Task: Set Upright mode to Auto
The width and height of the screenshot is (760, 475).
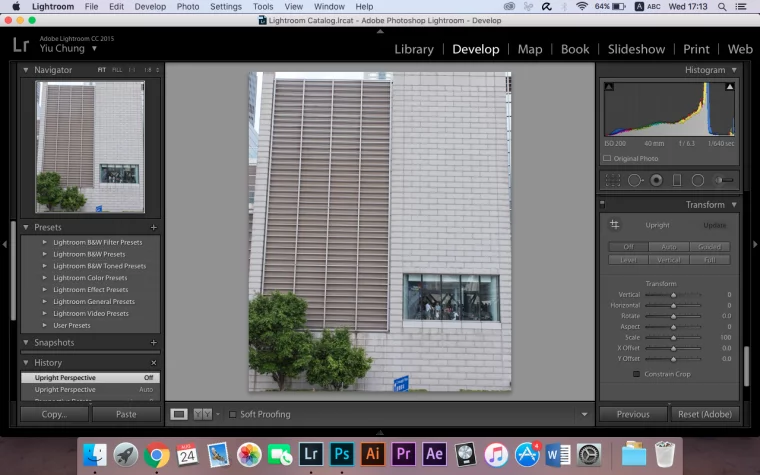Action: coord(669,247)
